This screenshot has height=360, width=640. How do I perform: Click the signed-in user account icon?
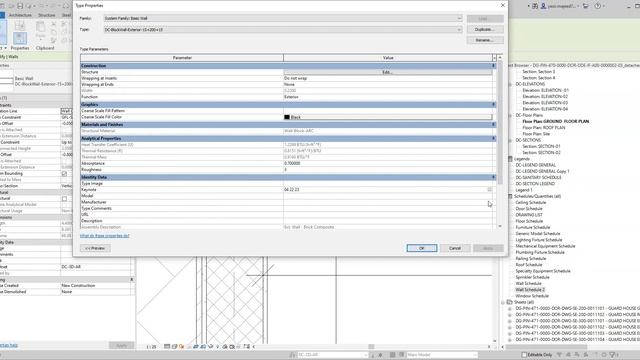coord(543,6)
